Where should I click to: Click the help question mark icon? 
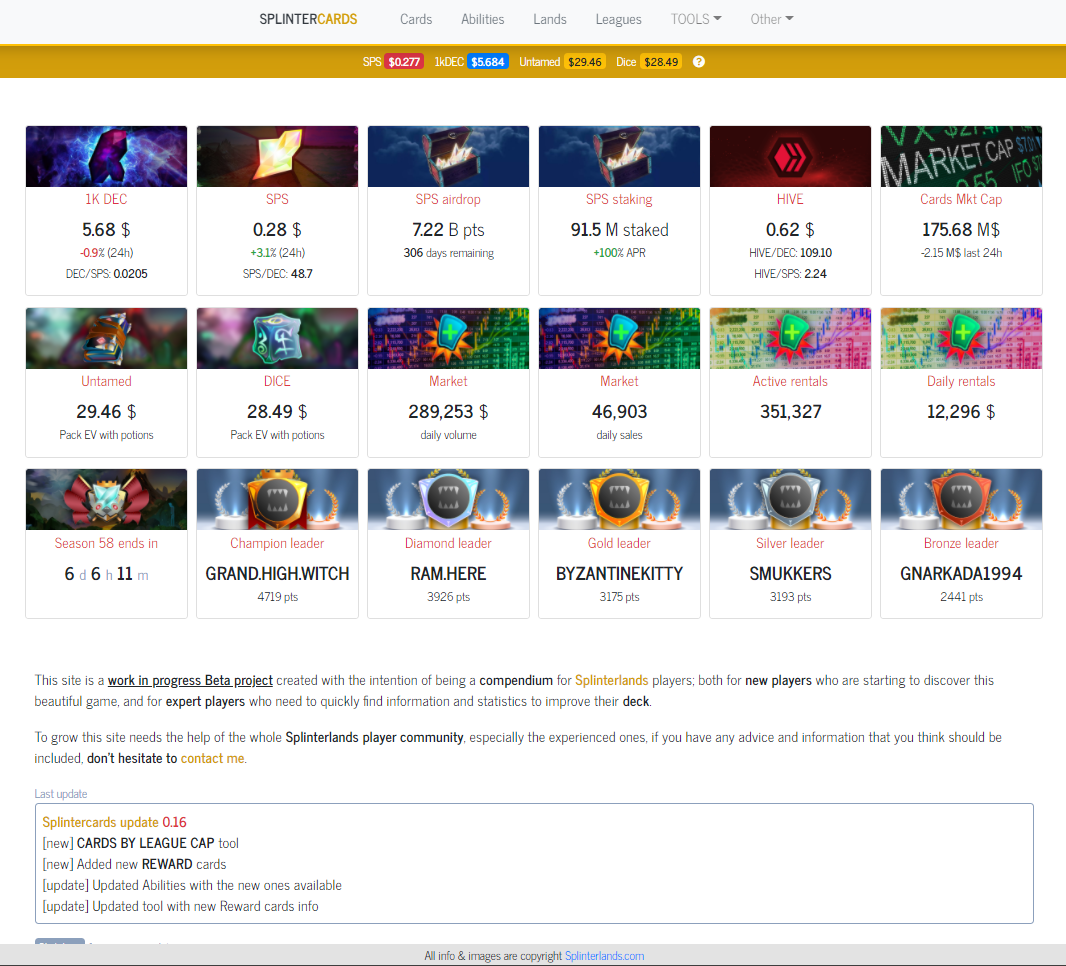(x=698, y=62)
